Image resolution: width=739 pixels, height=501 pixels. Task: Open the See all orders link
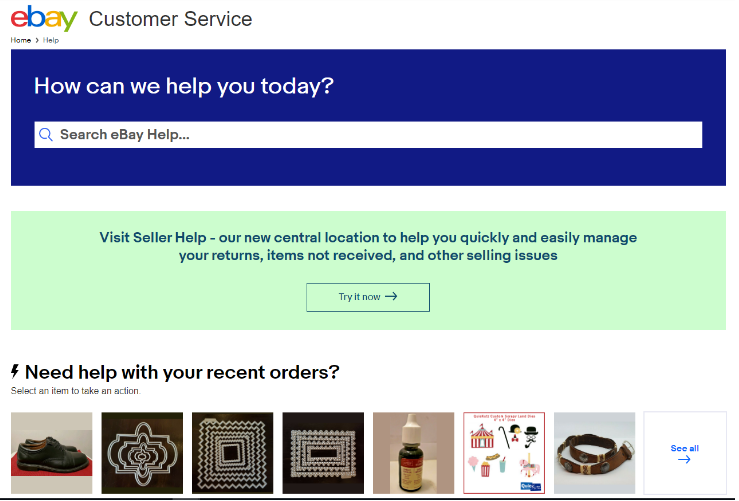pos(685,453)
